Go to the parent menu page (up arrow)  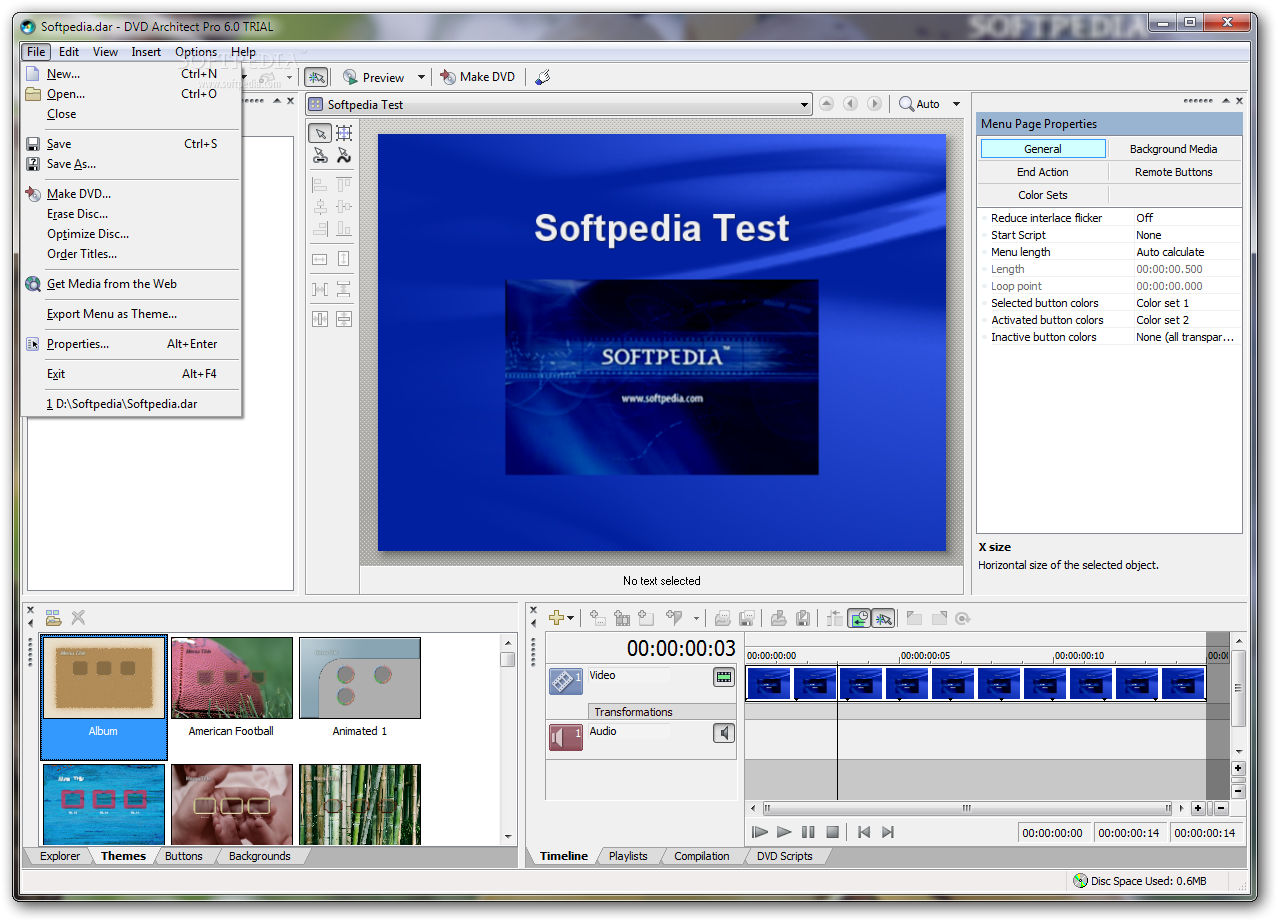(826, 104)
